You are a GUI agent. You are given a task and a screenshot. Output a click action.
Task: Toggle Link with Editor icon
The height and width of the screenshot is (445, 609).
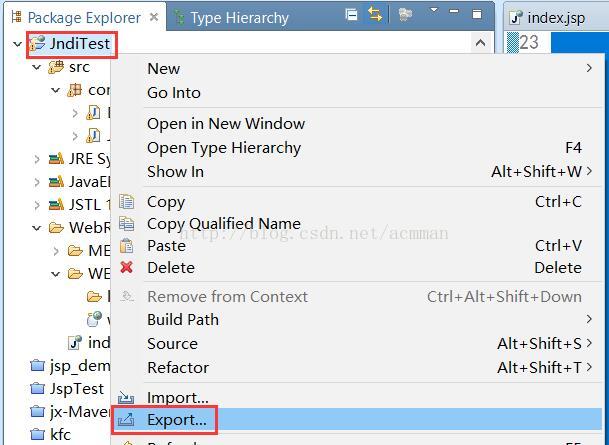coord(375,15)
